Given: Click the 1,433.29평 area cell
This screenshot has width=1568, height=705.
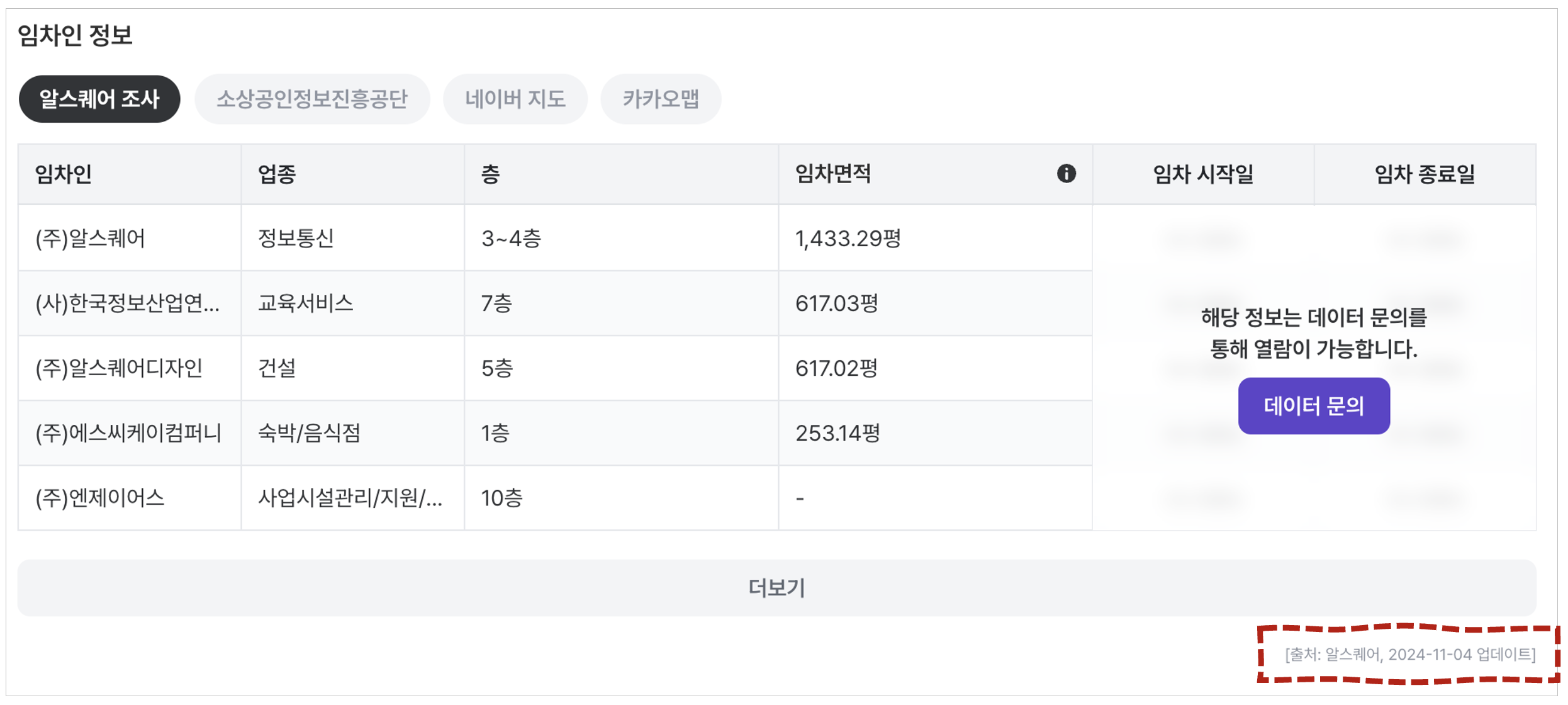Looking at the screenshot, I should [848, 239].
